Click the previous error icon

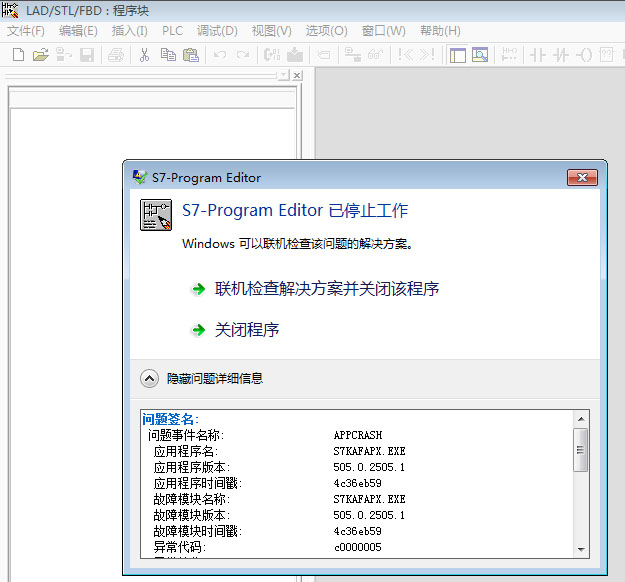click(x=405, y=55)
